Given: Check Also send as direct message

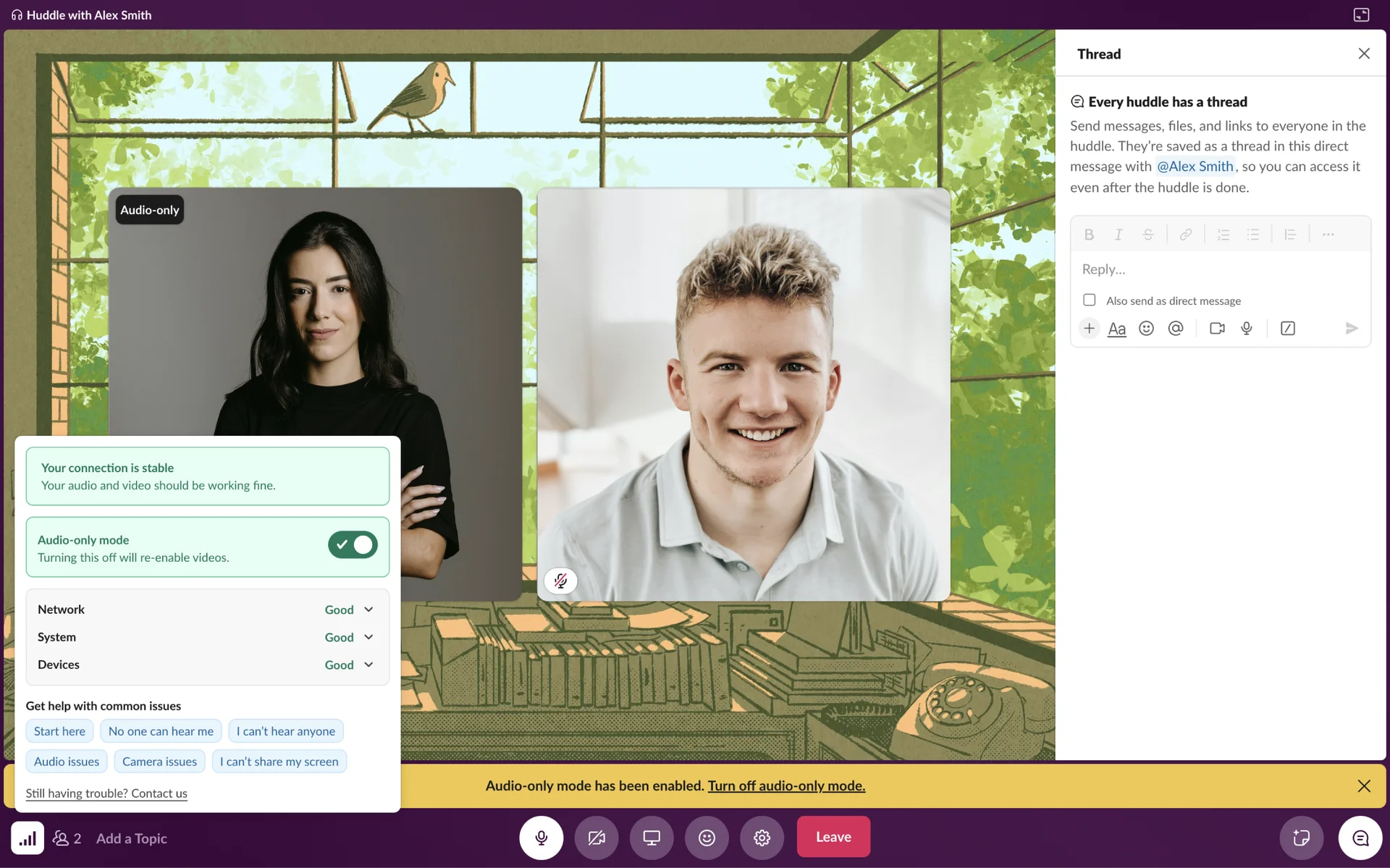Looking at the screenshot, I should pos(1090,300).
